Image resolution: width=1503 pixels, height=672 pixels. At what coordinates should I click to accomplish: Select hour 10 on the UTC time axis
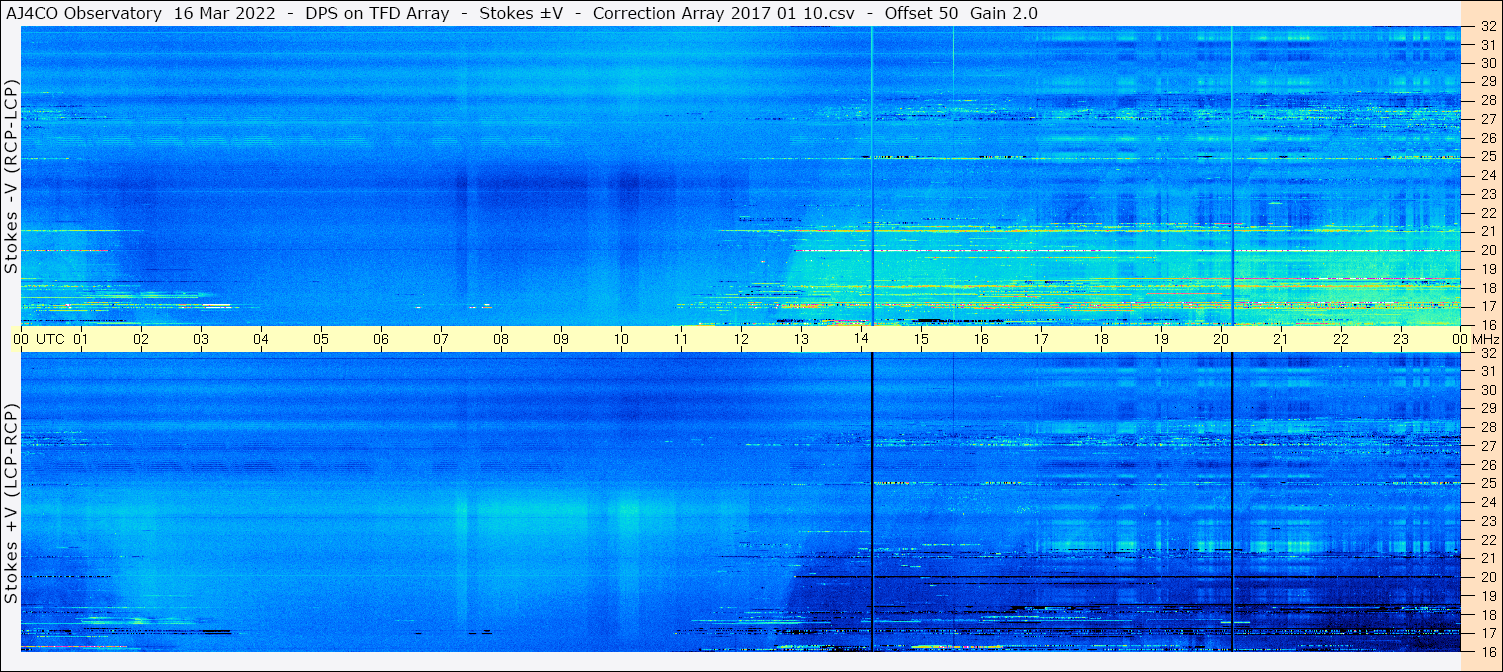tap(621, 339)
